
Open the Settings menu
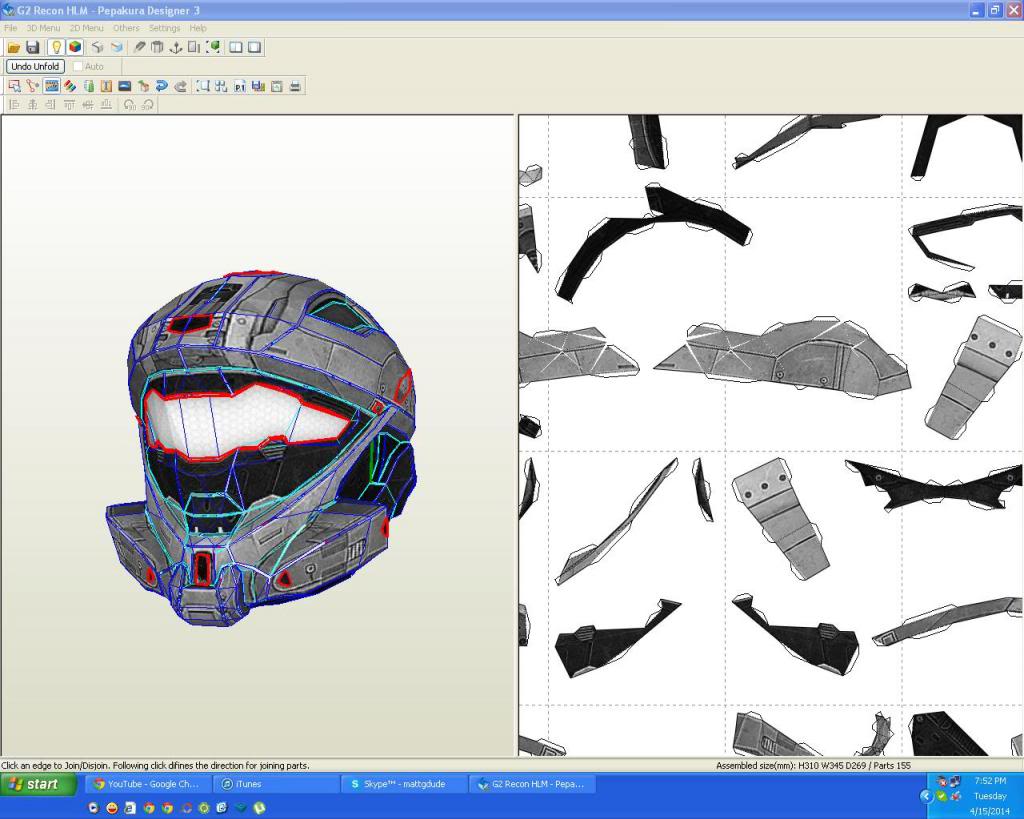click(x=164, y=28)
